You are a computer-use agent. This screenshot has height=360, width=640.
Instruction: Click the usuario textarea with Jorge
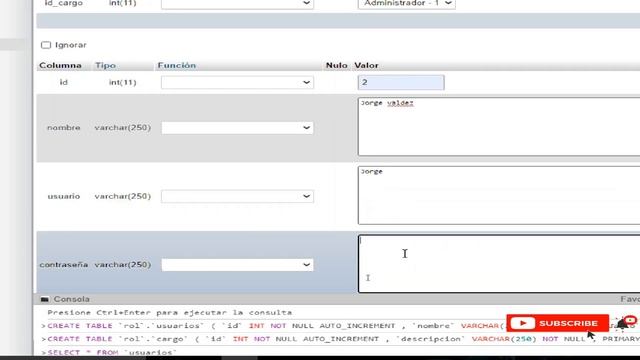(499, 195)
